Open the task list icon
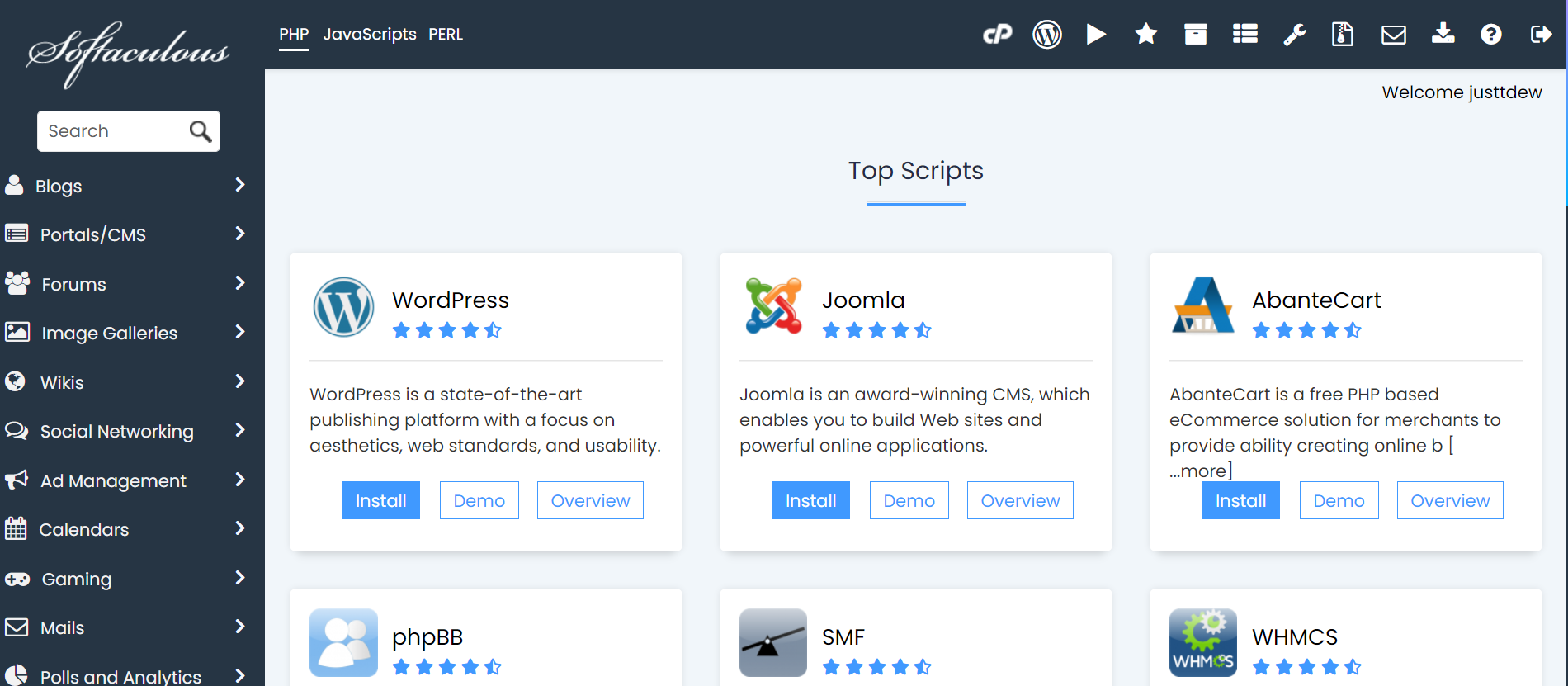The image size is (1568, 686). pyautogui.click(x=1245, y=34)
